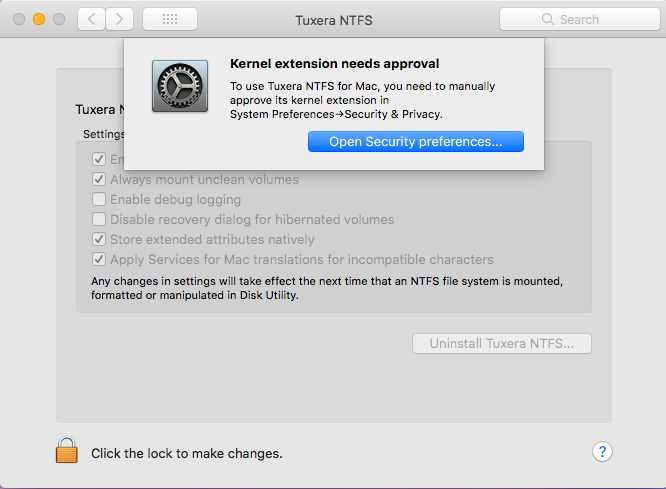The image size is (666, 489).
Task: Toggle Store extended attributes natively checkbox
Action: (99, 239)
